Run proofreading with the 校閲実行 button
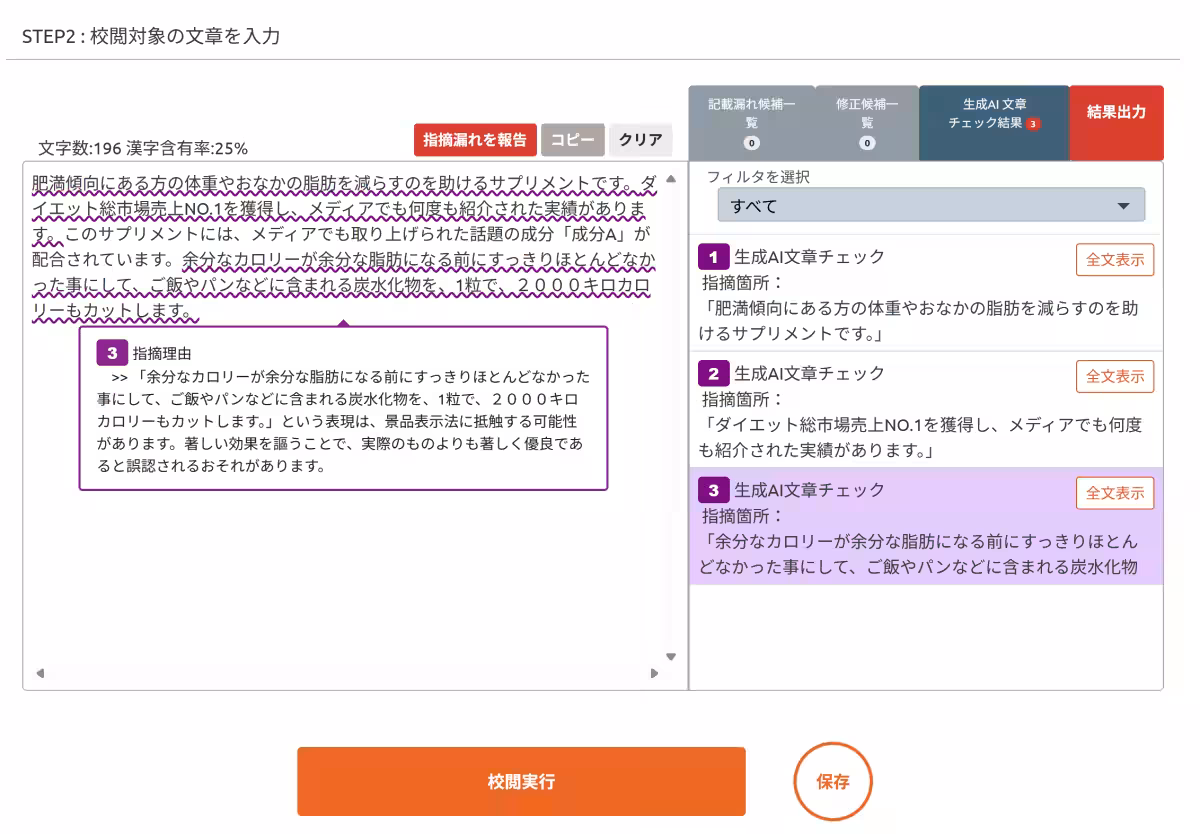This screenshot has width=1200, height=834. click(x=520, y=782)
